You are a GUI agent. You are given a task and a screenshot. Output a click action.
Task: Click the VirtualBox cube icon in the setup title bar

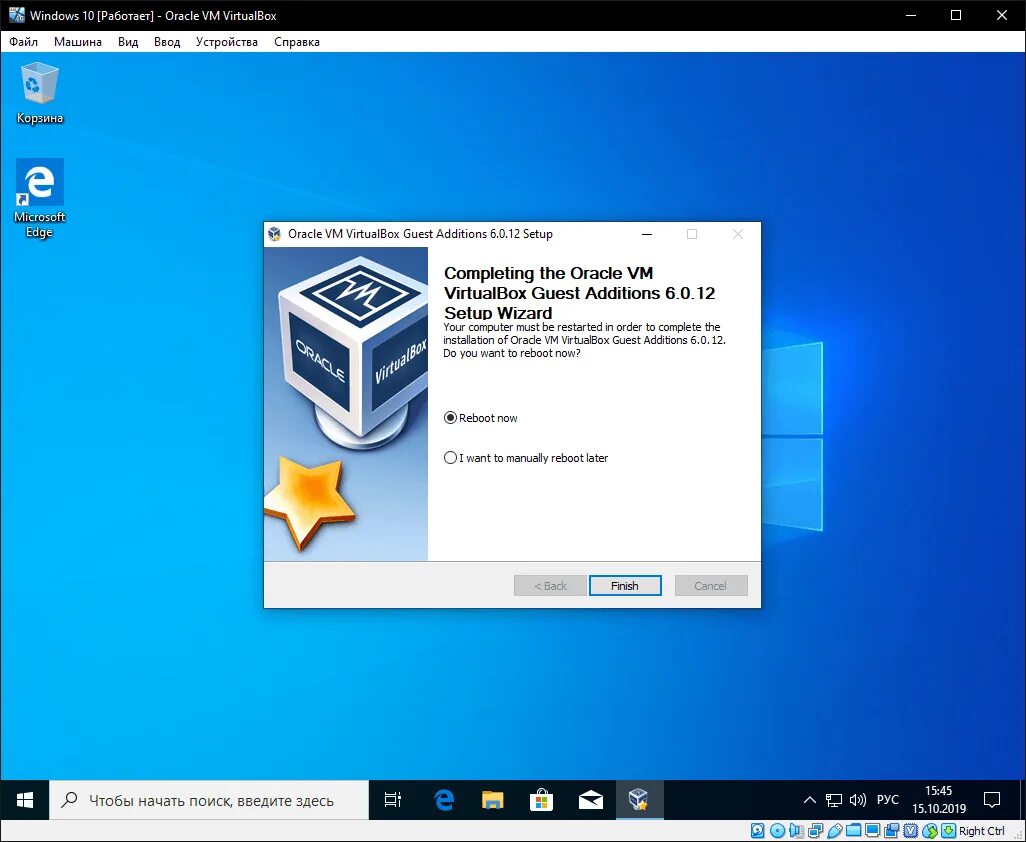point(275,234)
